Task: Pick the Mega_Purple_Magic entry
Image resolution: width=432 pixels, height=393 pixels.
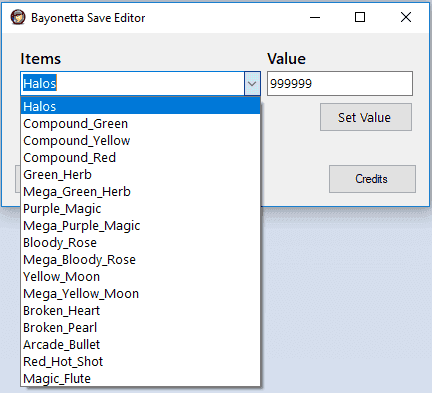Action: pos(140,225)
